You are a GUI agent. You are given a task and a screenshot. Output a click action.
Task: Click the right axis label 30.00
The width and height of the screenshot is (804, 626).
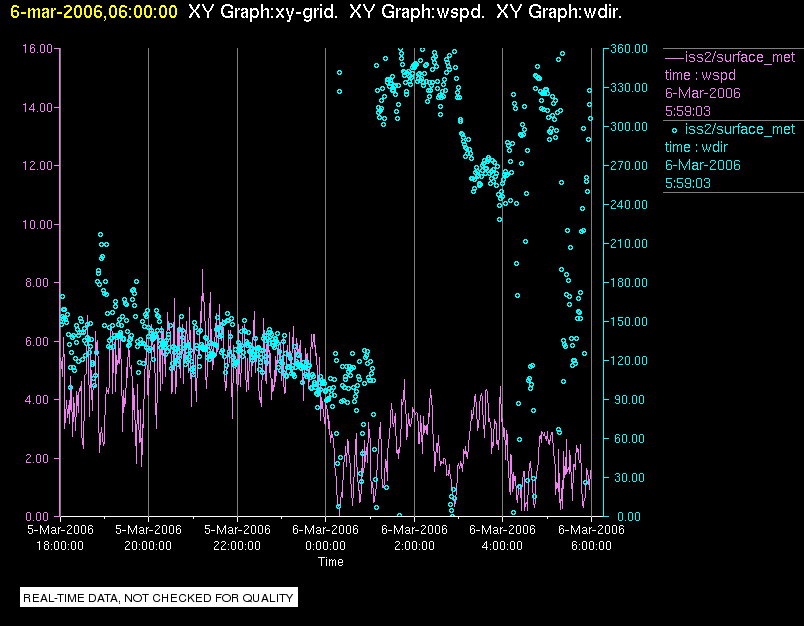[631, 477]
